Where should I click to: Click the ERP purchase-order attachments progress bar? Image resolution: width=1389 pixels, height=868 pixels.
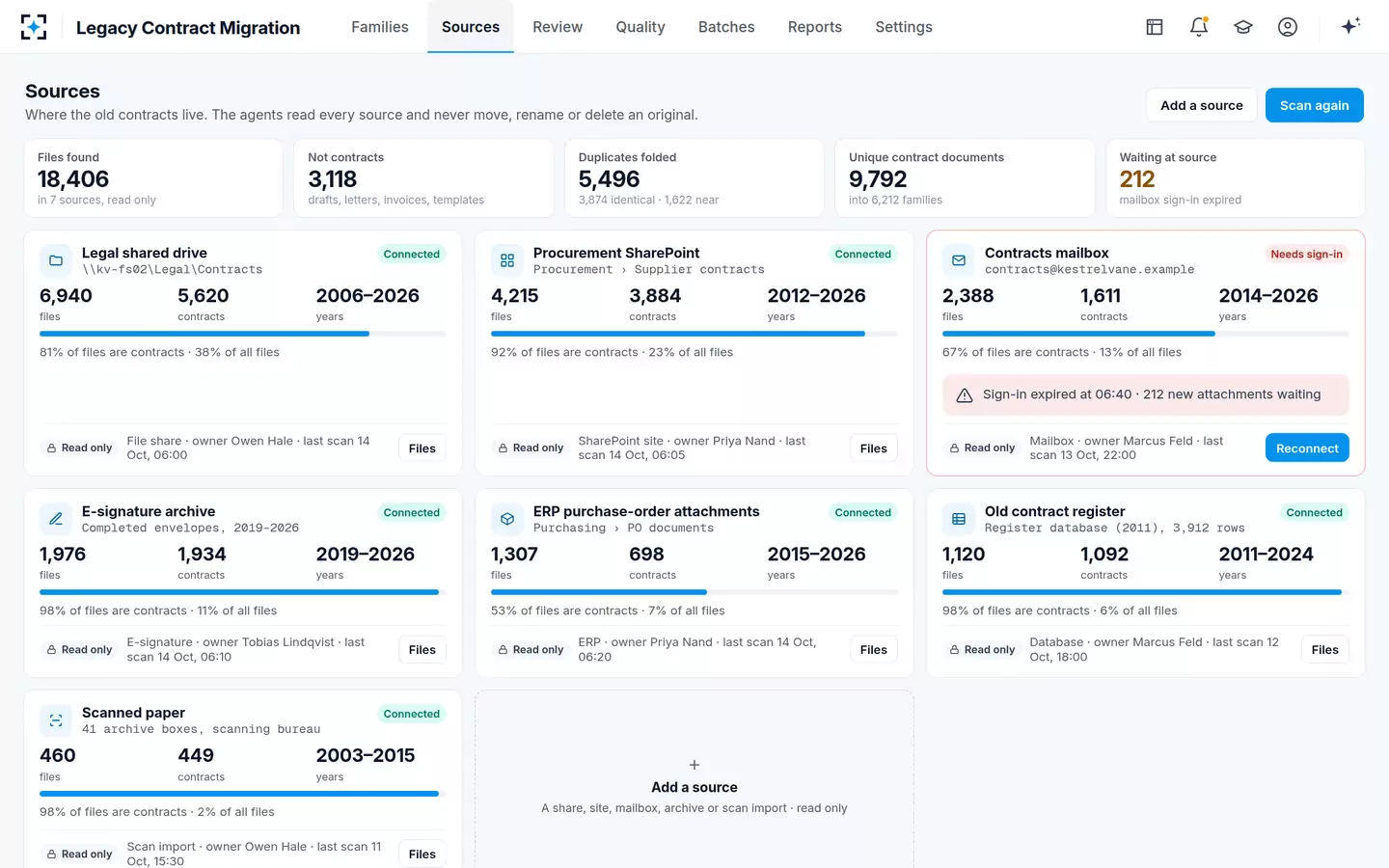(694, 592)
